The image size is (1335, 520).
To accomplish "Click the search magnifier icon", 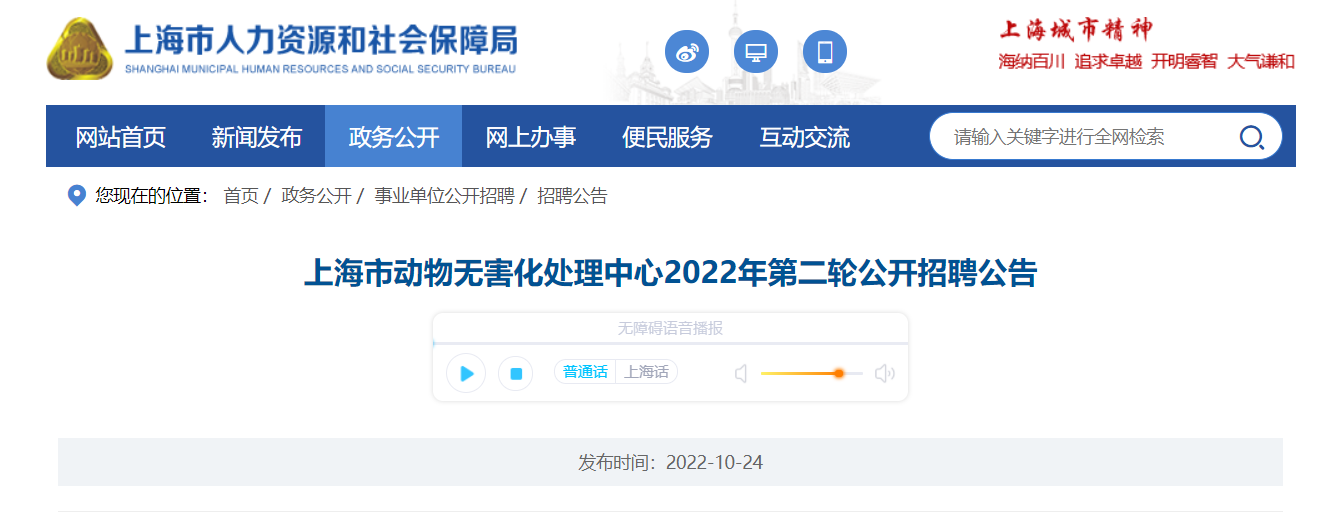I will coord(1252,137).
